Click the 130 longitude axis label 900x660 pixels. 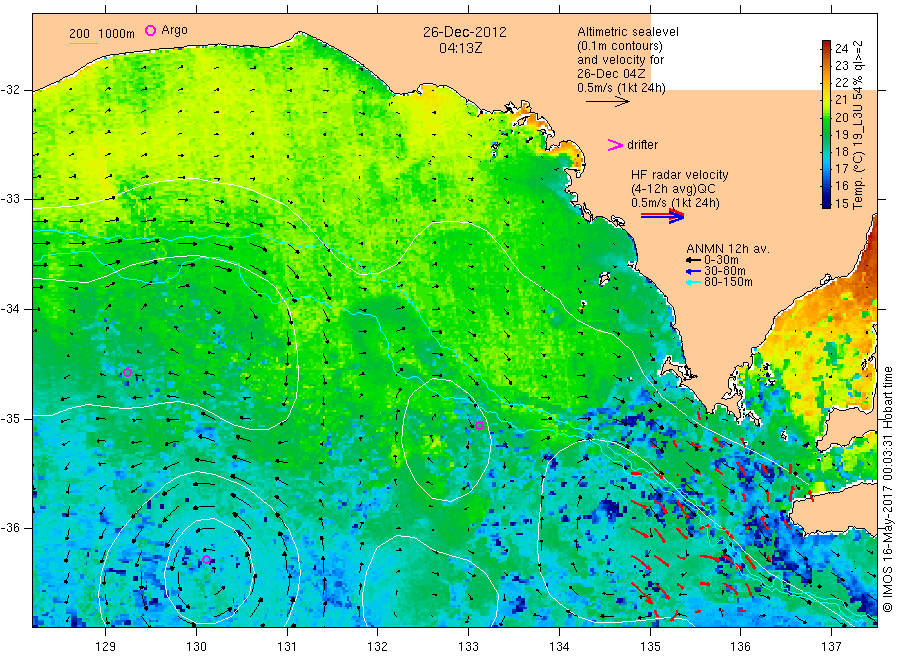point(196,647)
